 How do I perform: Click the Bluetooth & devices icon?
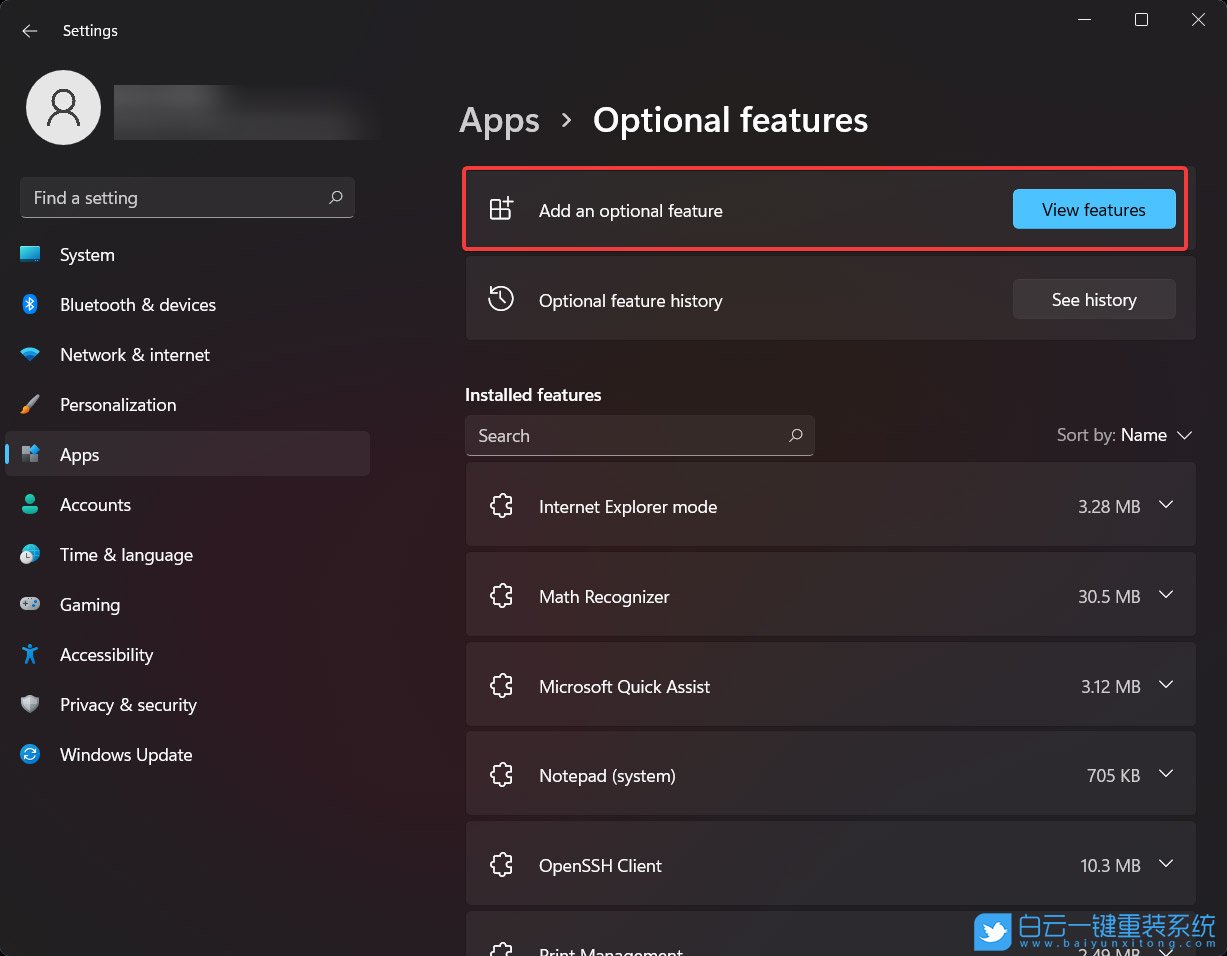pos(30,305)
